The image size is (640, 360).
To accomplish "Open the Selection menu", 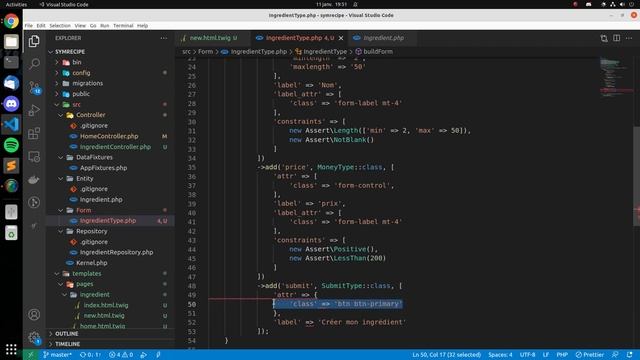I will click(x=60, y=25).
